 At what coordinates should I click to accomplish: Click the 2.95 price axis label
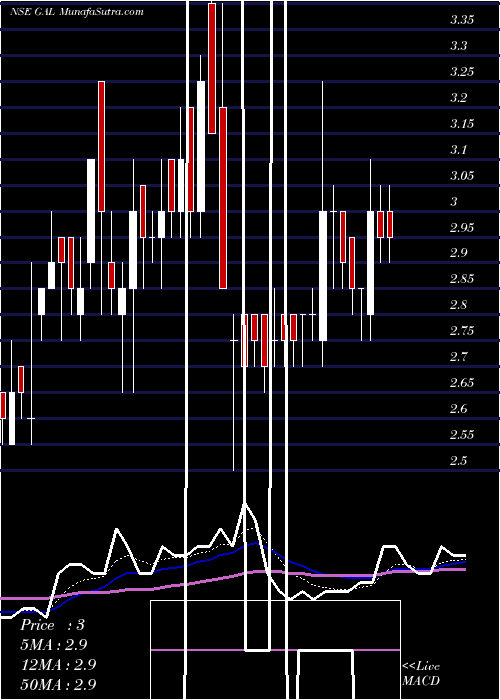pos(462,228)
